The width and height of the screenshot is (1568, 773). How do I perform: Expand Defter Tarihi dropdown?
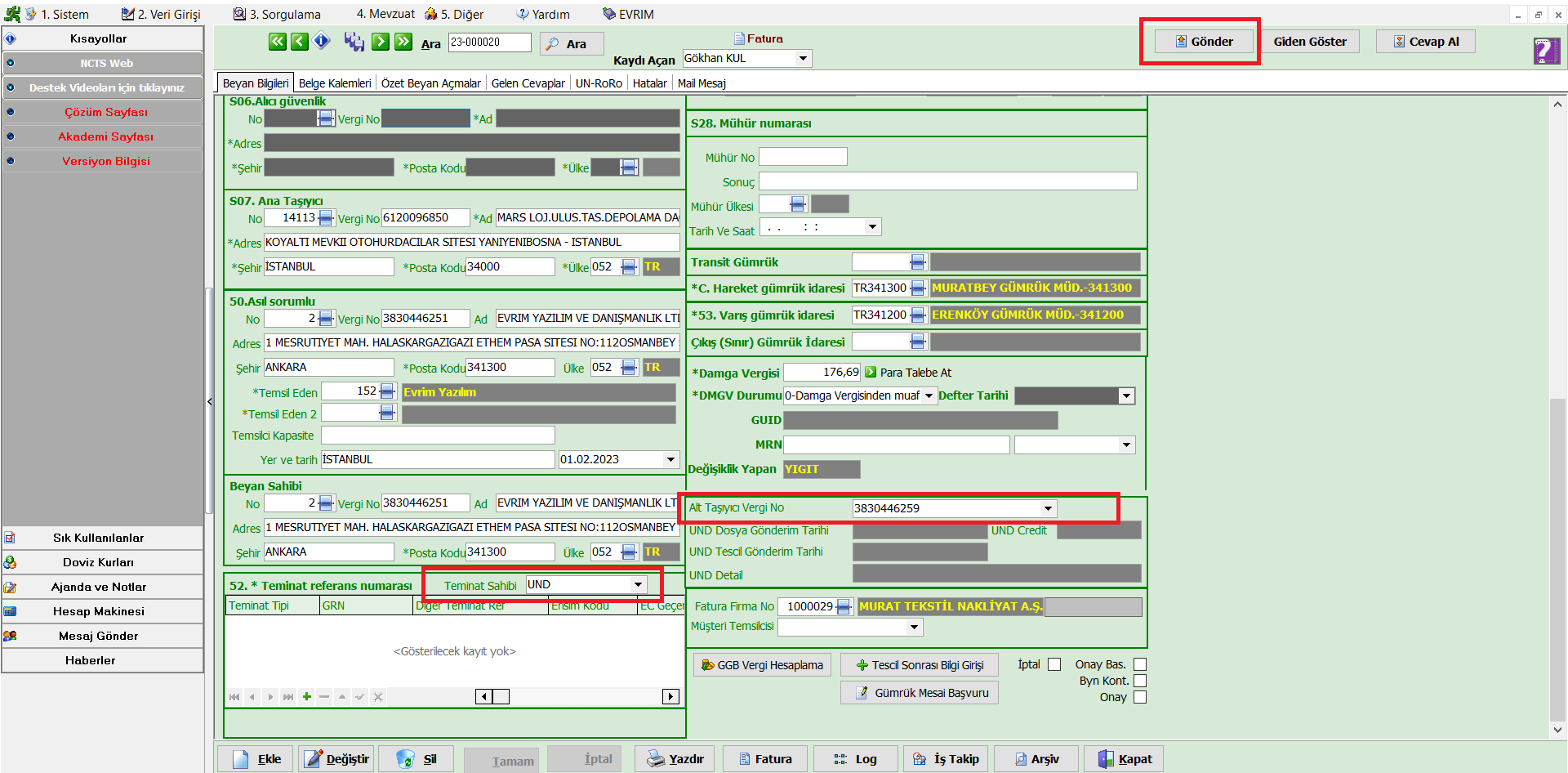click(x=1126, y=396)
